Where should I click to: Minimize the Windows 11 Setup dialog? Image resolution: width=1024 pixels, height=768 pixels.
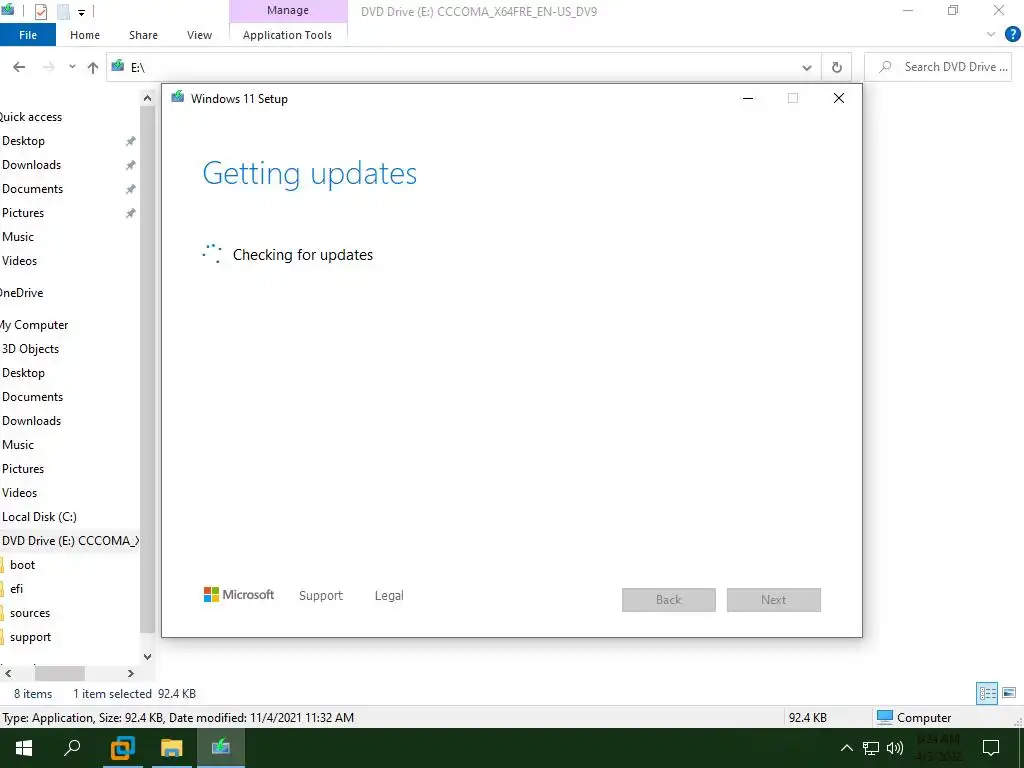point(748,99)
